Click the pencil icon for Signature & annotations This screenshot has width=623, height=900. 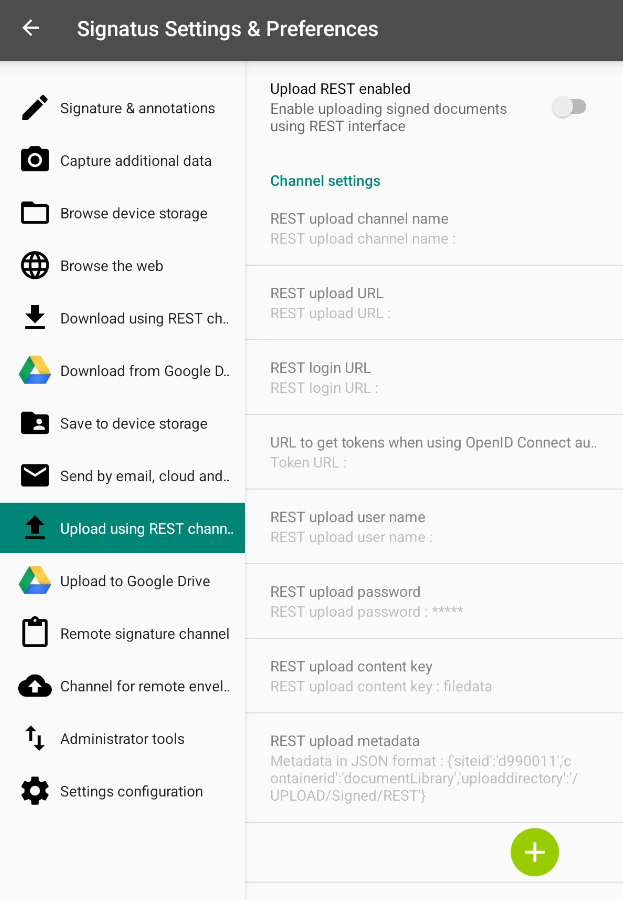35,108
